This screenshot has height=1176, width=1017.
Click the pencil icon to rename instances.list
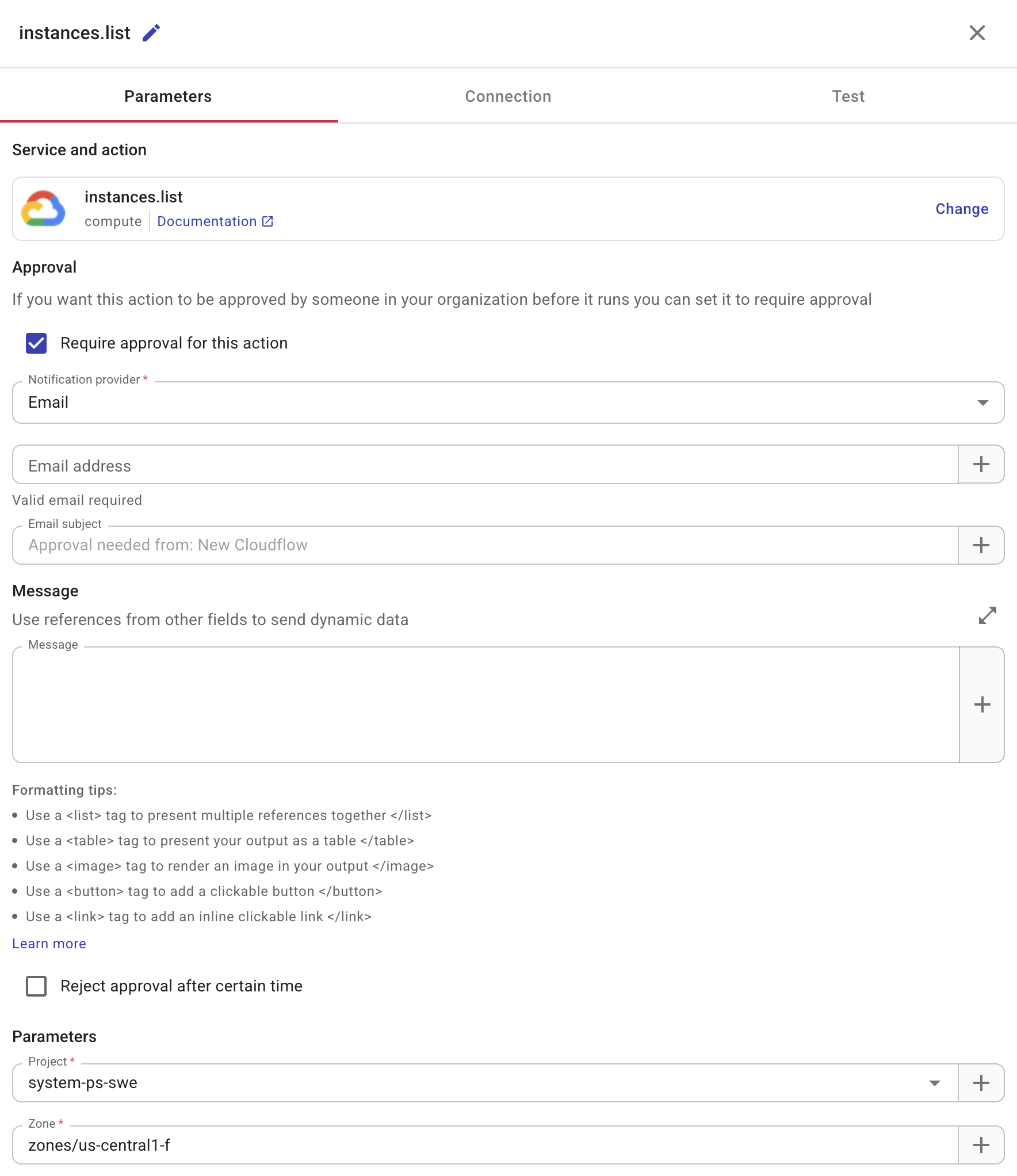click(x=151, y=33)
